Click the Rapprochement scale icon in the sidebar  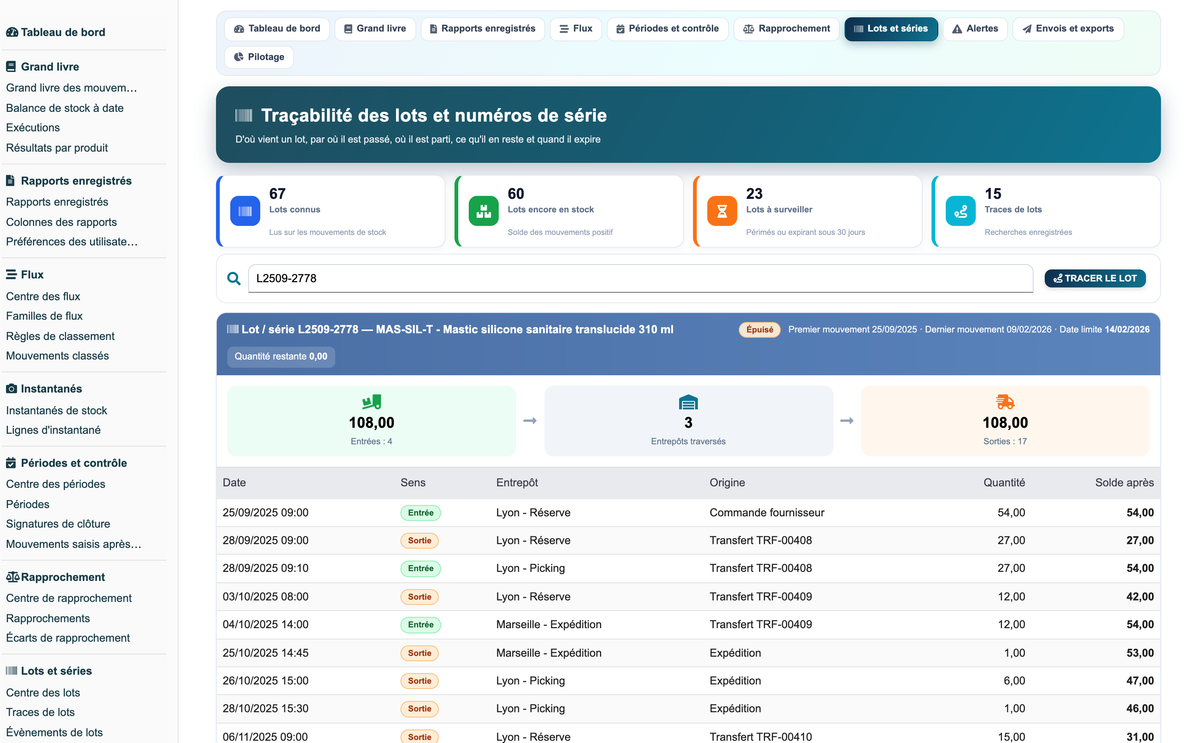[12, 577]
